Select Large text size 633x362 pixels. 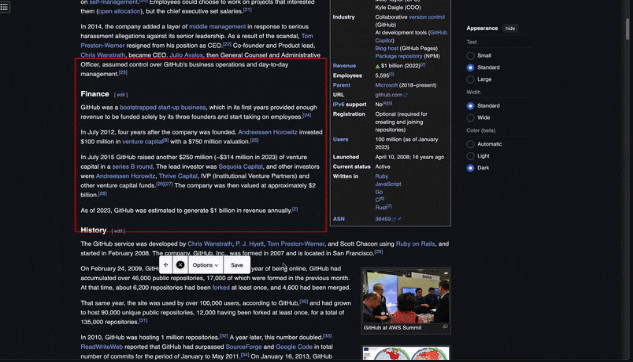coord(470,80)
